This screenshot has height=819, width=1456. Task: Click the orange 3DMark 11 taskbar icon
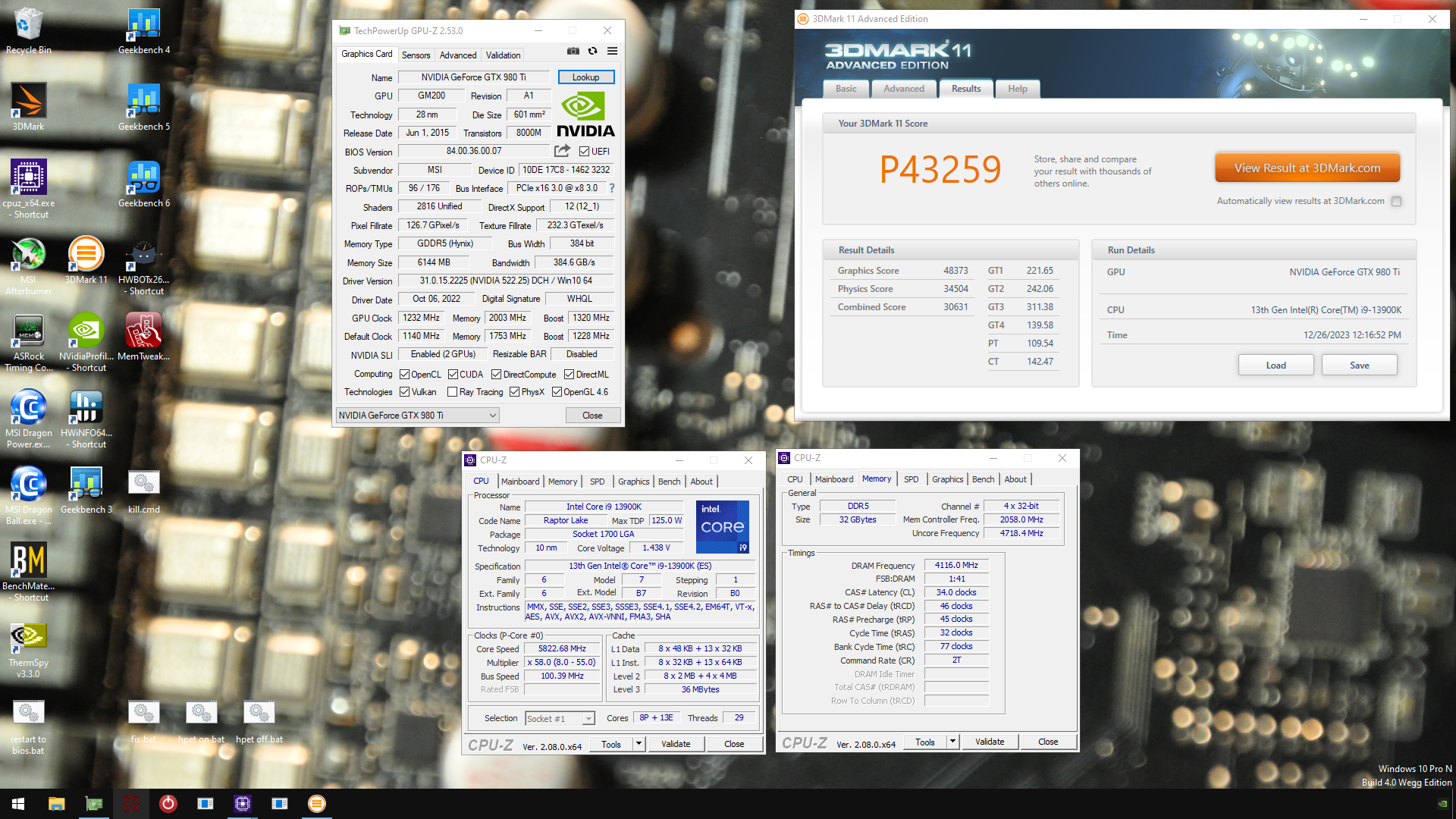click(x=316, y=804)
